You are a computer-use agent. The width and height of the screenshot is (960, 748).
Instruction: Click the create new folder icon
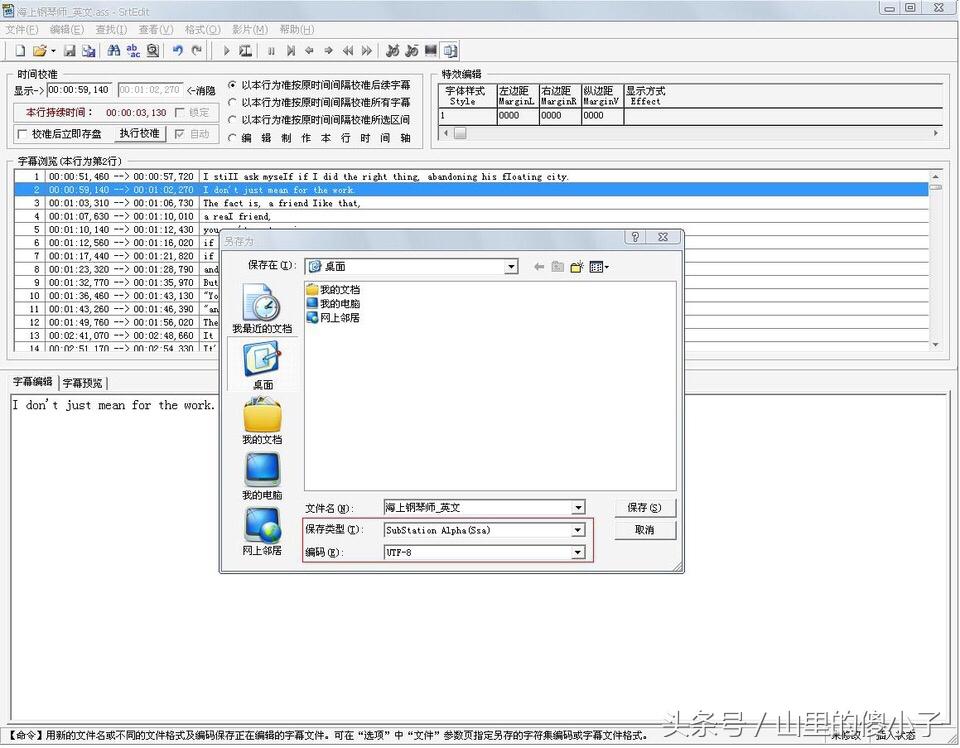pyautogui.click(x=577, y=267)
